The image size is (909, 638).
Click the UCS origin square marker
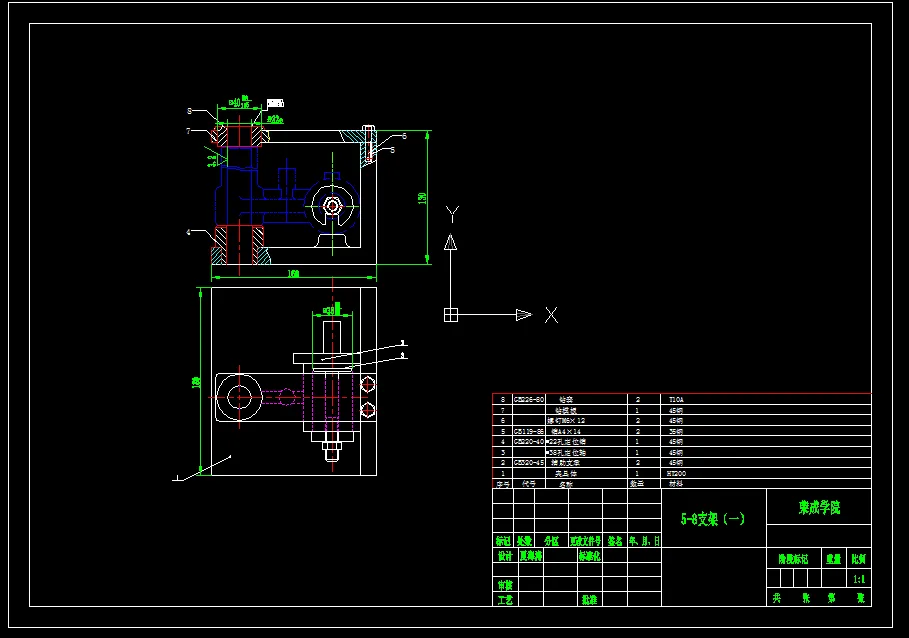[450, 315]
